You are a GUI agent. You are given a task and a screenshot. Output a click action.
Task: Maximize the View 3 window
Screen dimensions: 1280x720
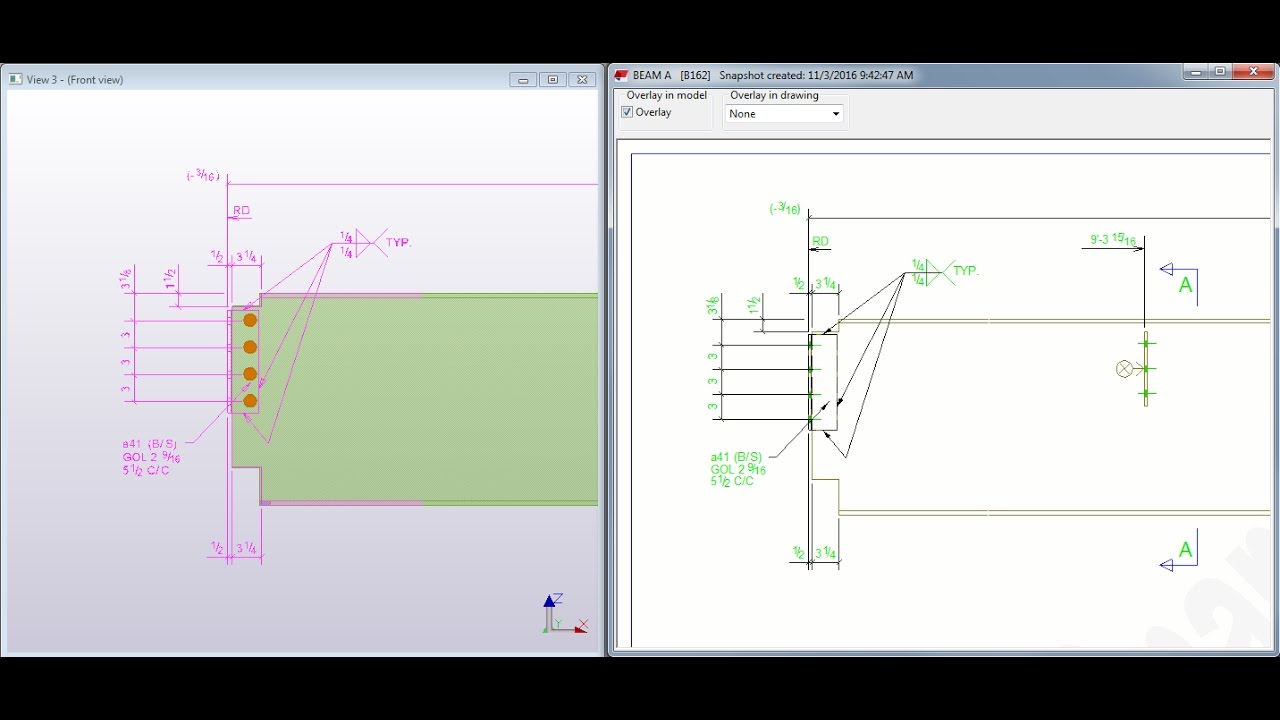click(x=552, y=79)
